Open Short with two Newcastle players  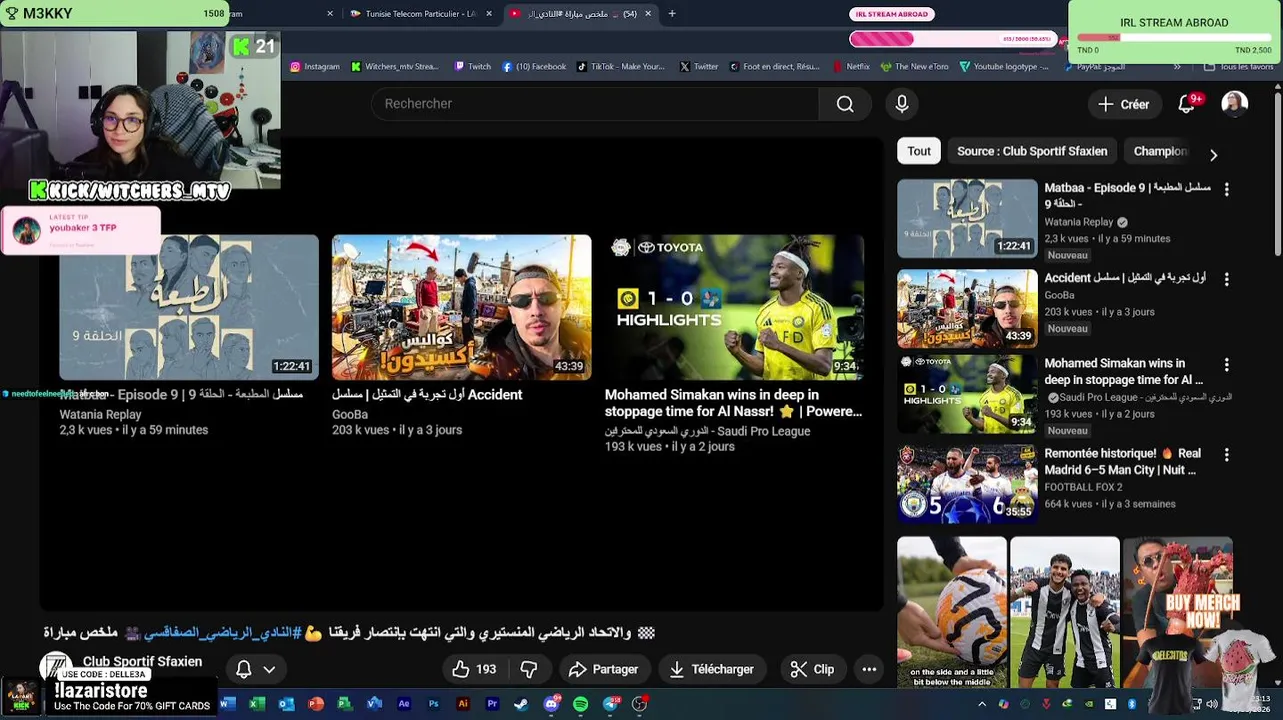coord(1065,612)
